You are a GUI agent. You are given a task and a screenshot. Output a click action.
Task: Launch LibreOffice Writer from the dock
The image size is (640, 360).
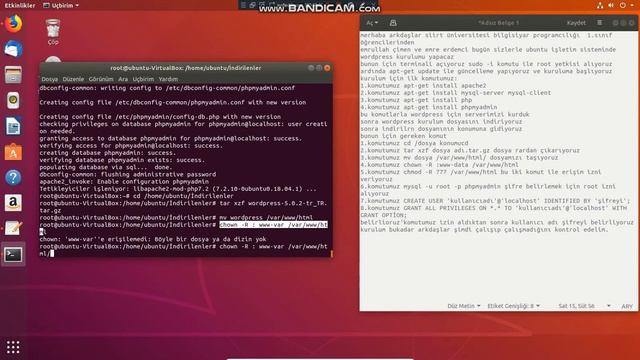click(x=13, y=126)
